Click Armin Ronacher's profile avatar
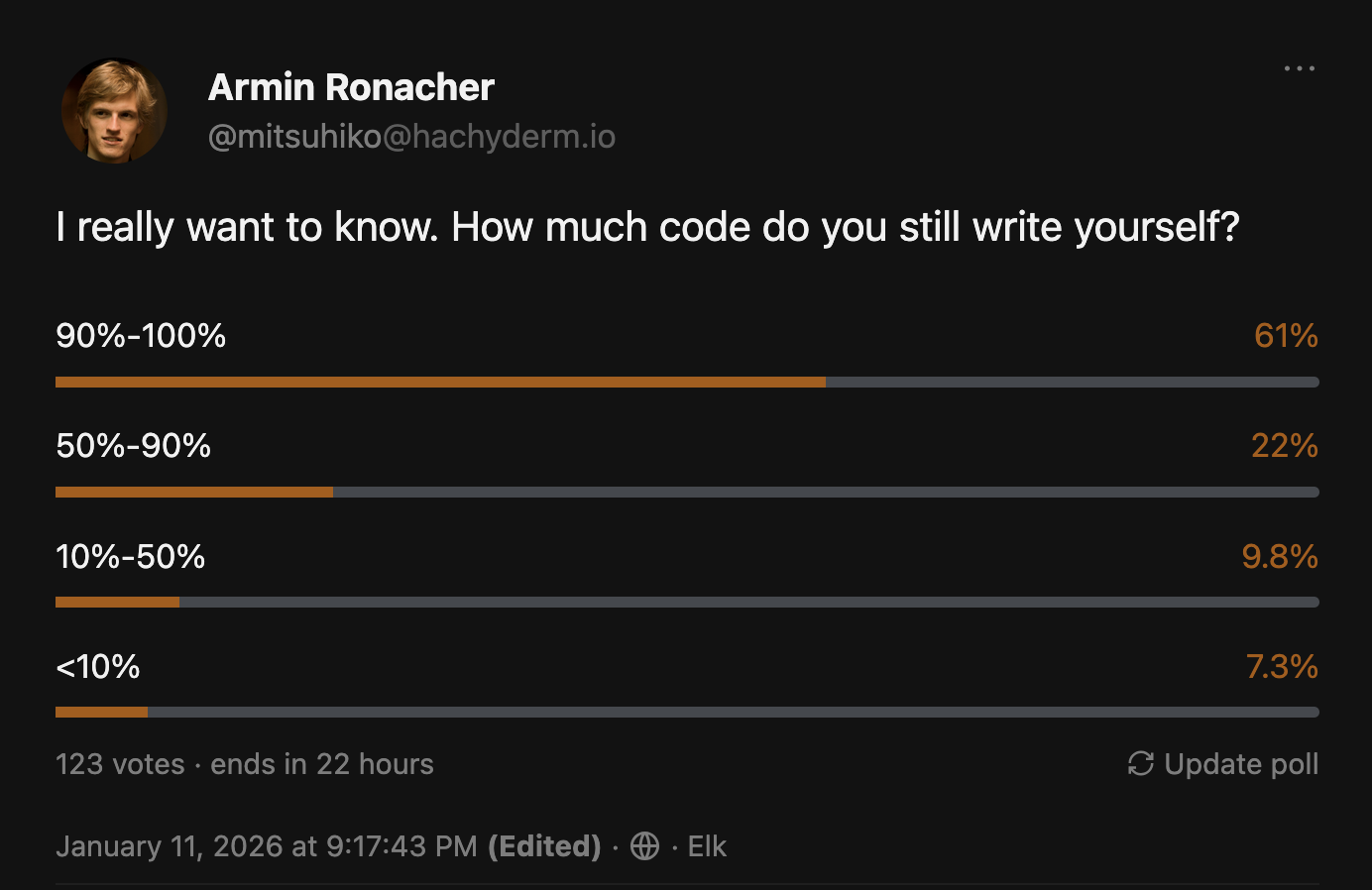 pyautogui.click(x=114, y=111)
